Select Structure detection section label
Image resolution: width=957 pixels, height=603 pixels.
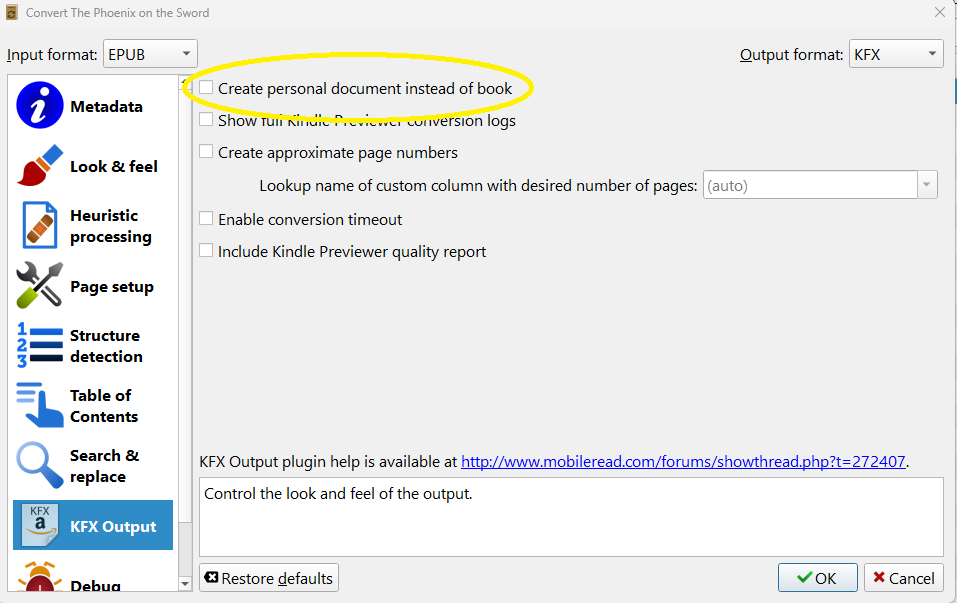(x=106, y=346)
